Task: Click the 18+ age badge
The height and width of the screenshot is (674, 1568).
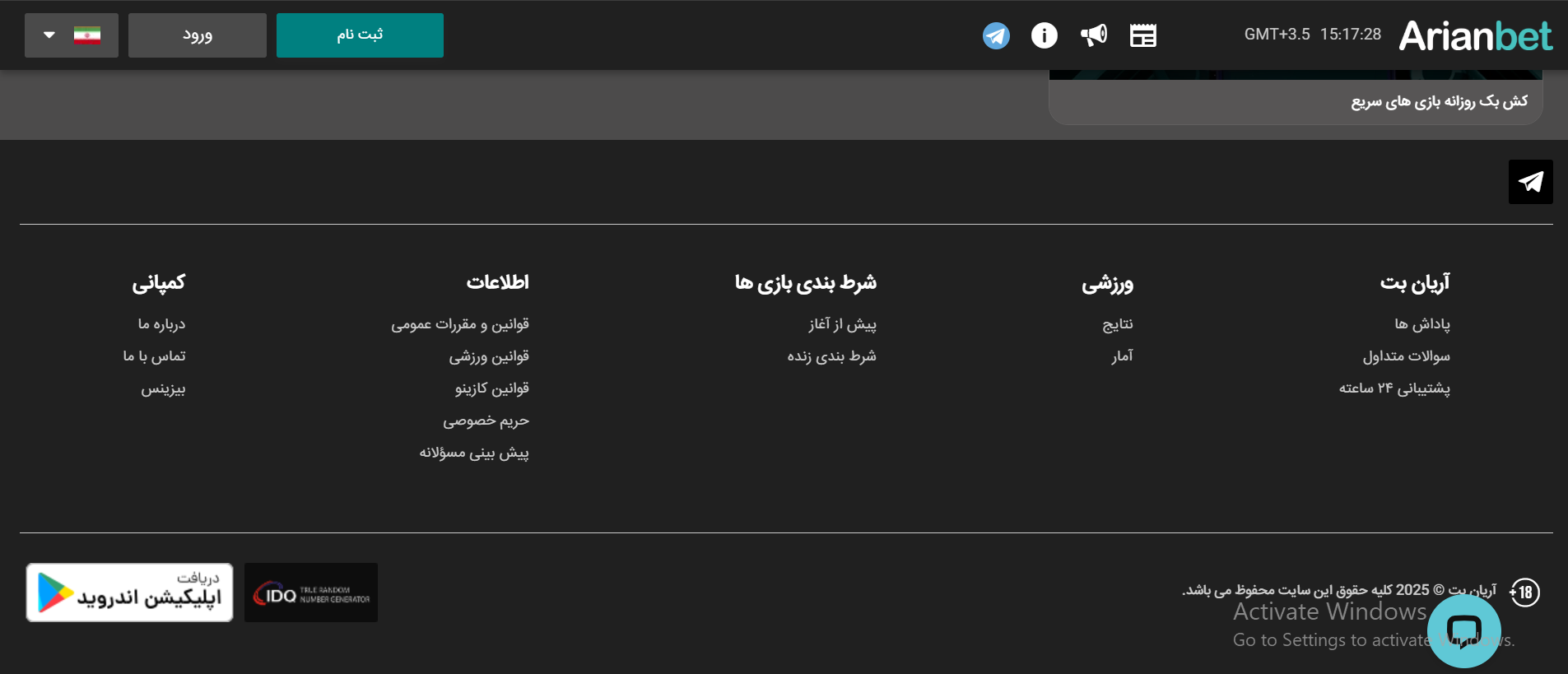Action: [x=1524, y=593]
